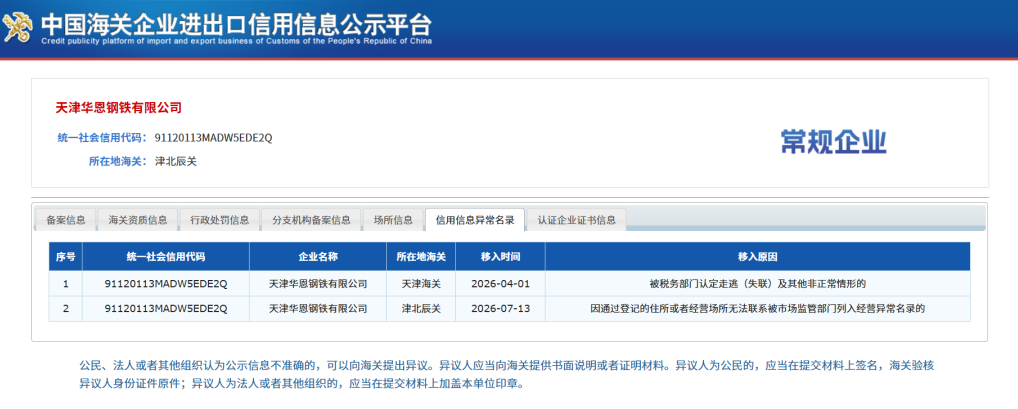Click the 移入原因 column header
This screenshot has height=409, width=1018.
758,256
